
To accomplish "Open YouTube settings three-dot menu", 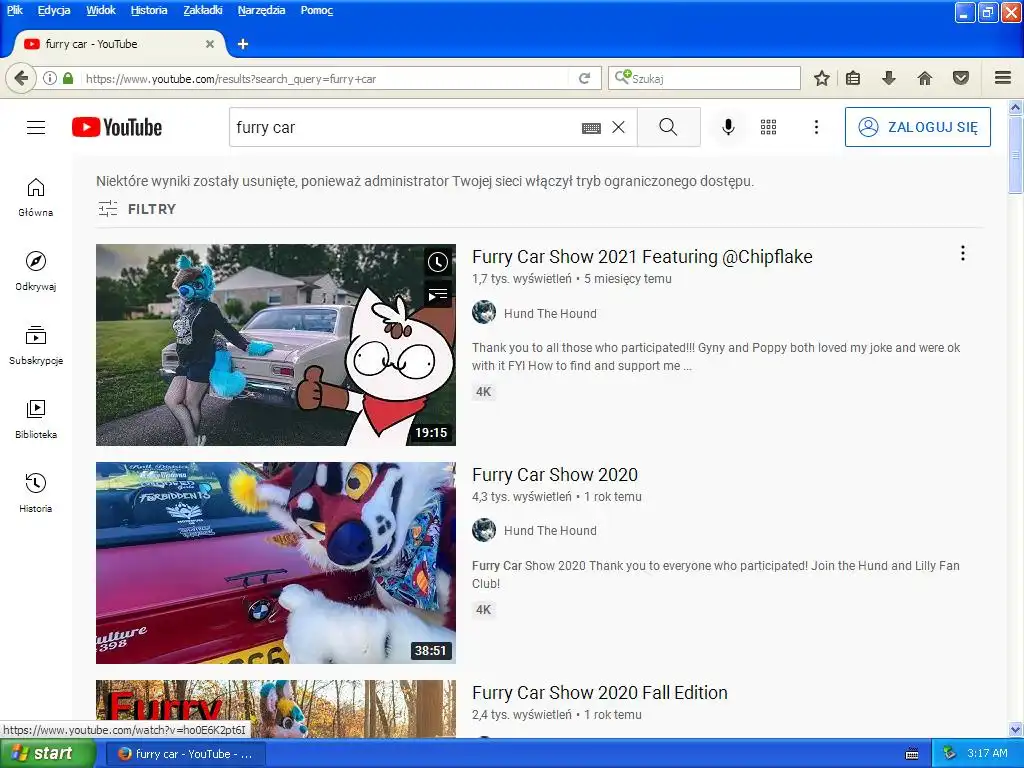I will pos(816,127).
